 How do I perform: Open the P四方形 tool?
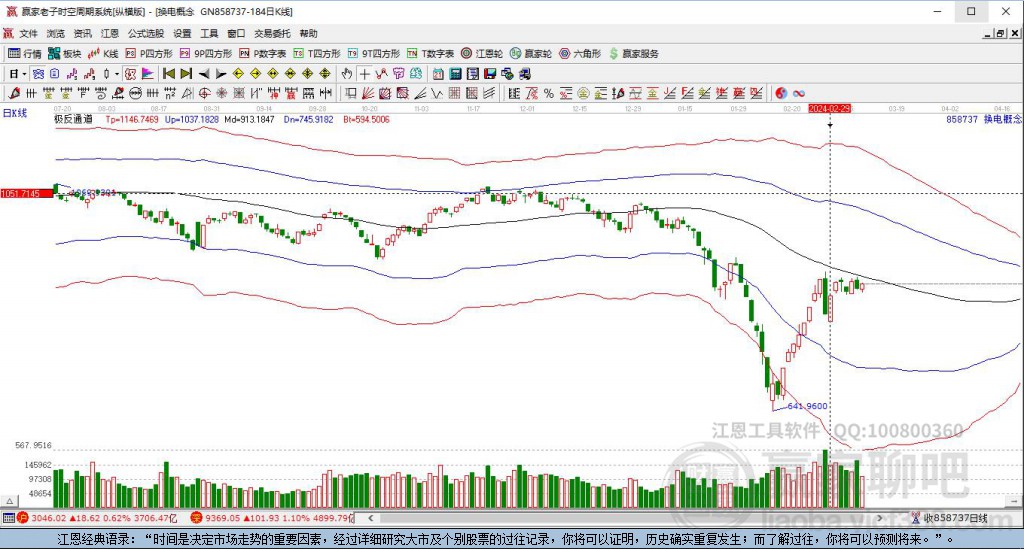point(149,54)
